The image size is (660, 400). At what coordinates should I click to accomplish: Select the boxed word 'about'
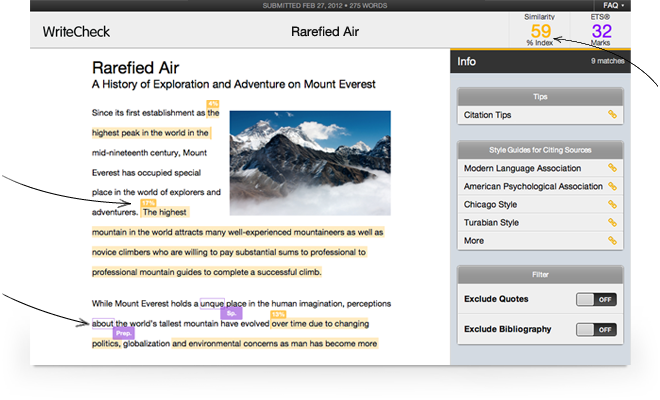[103, 323]
